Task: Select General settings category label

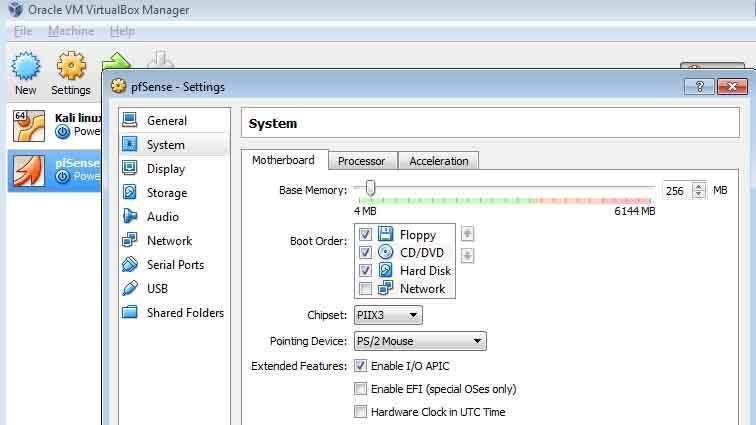Action: pos(167,121)
